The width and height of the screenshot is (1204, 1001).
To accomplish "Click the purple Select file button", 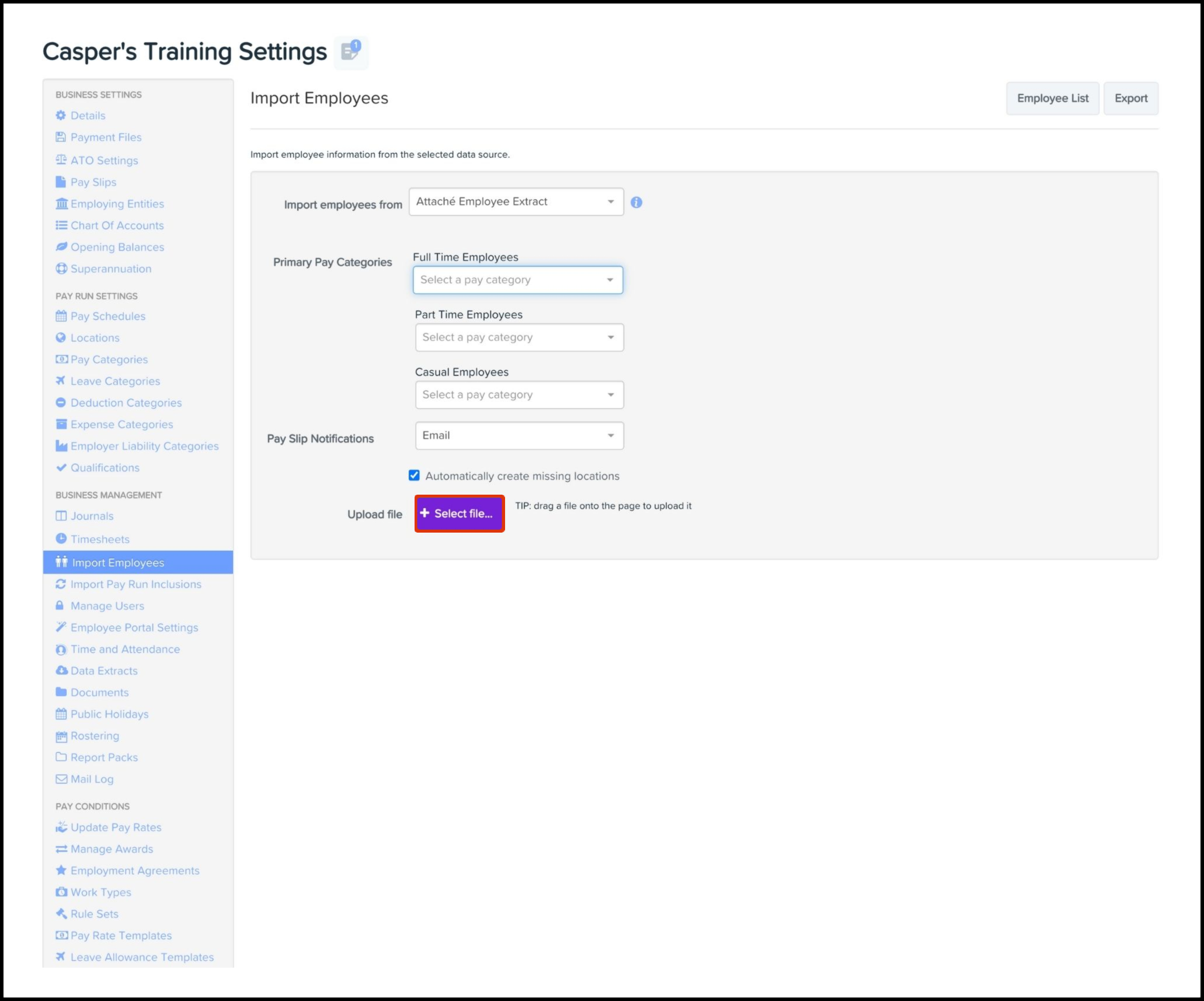I will (x=460, y=513).
